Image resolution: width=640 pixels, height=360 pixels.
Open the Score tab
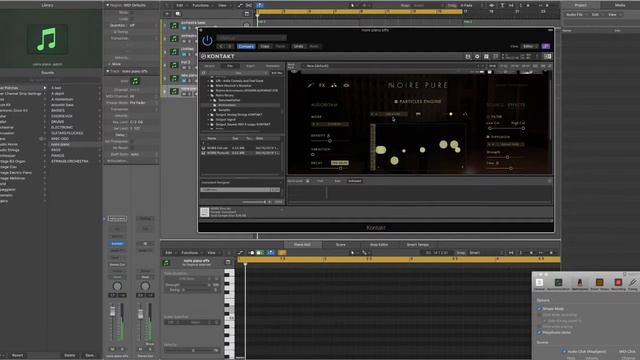tap(340, 244)
